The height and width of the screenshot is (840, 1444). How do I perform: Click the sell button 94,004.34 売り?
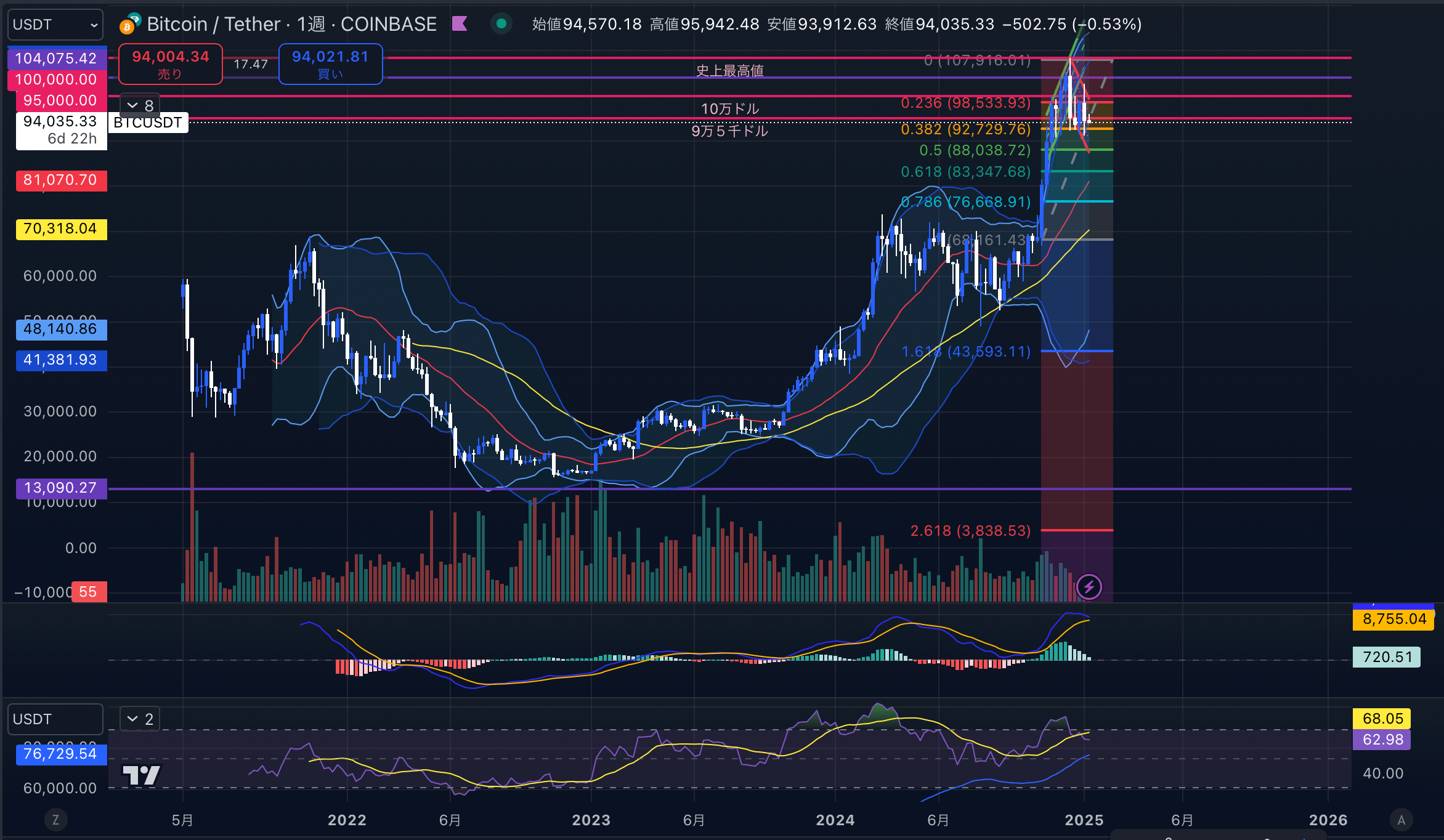tap(171, 64)
